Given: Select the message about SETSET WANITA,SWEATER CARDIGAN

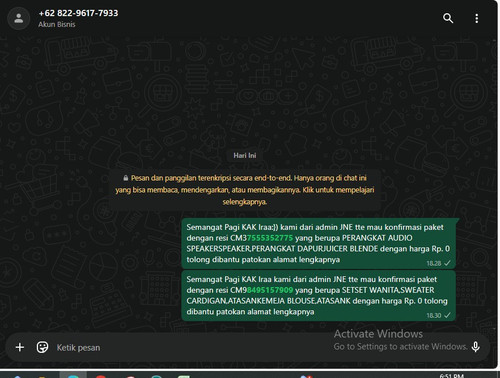Looking at the screenshot, I should tap(318, 296).
